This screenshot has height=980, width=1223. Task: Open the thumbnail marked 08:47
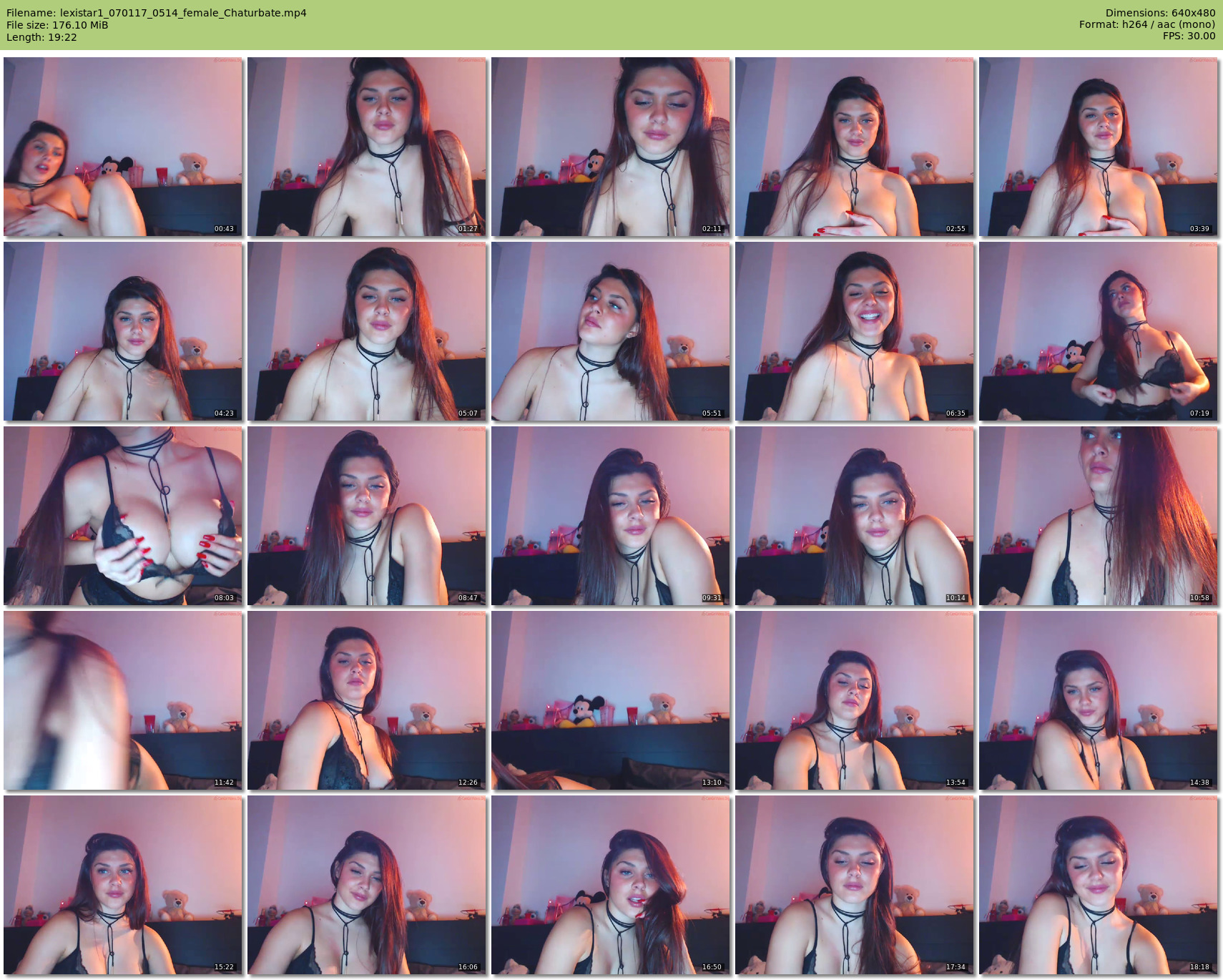(367, 516)
